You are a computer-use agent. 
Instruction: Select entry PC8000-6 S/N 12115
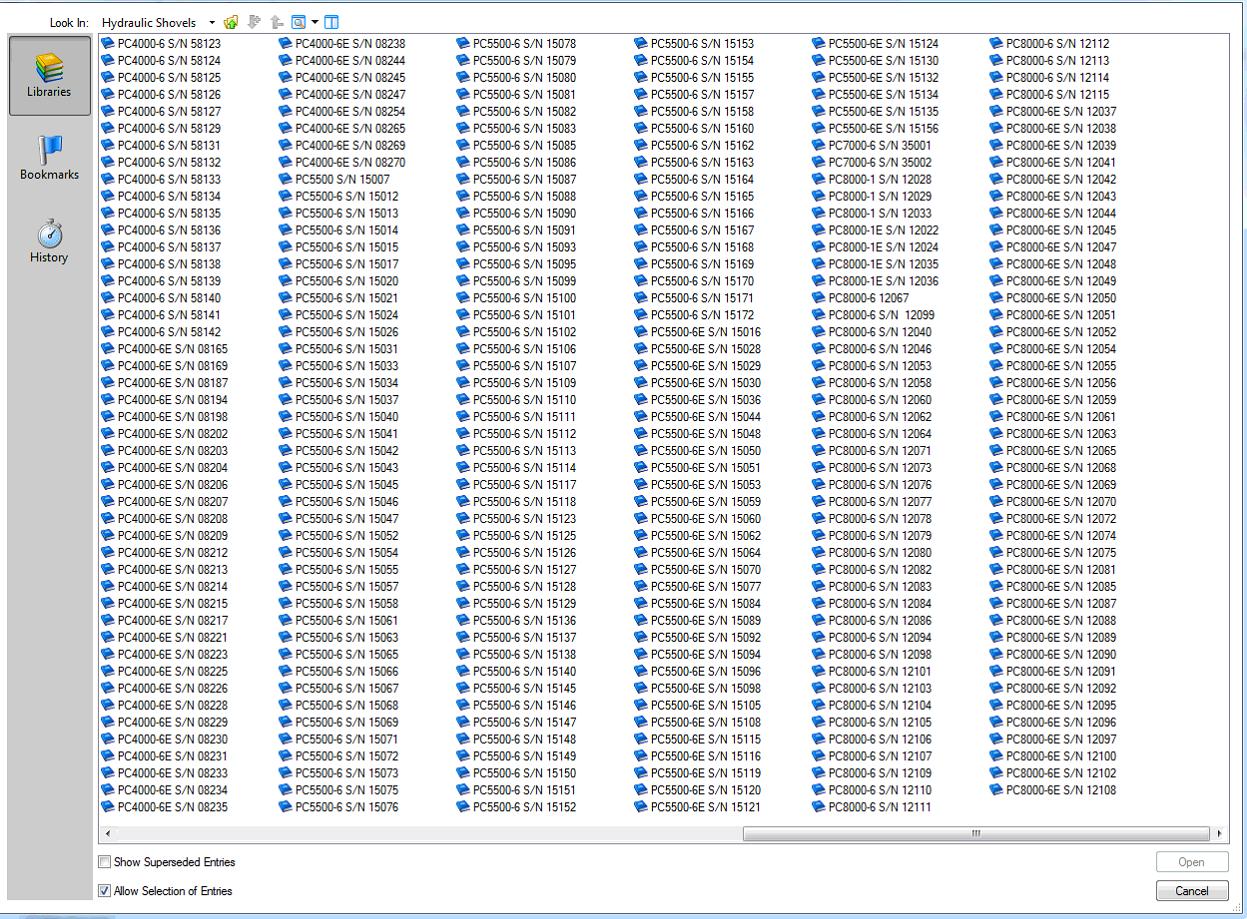click(1057, 95)
